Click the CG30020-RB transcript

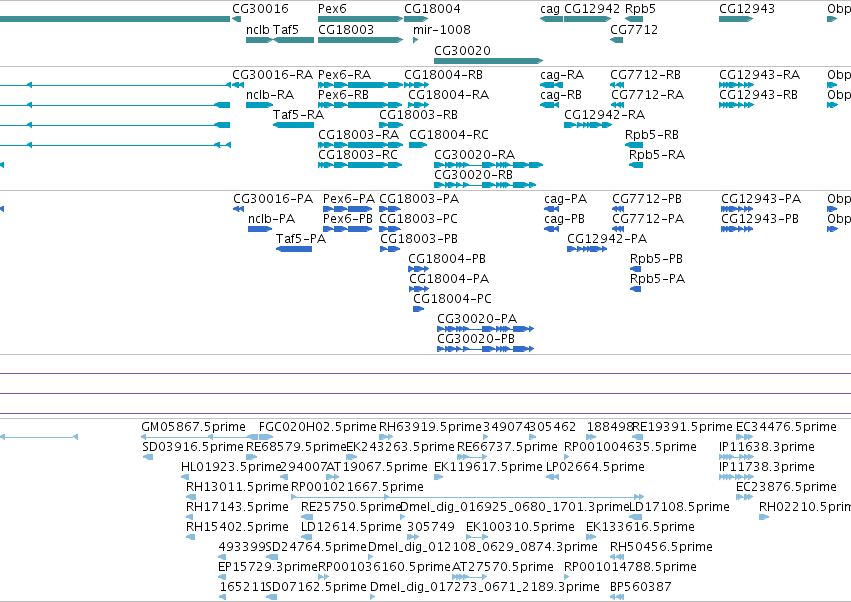tap(485, 185)
